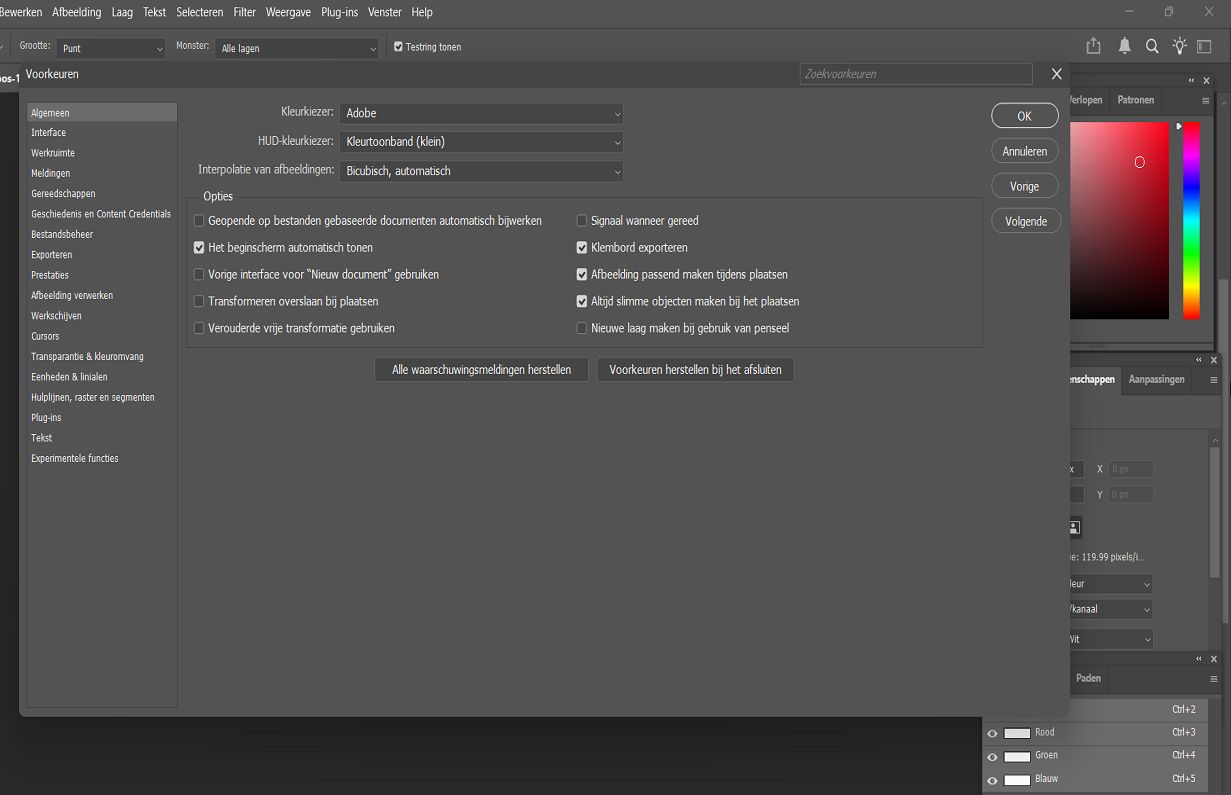The width and height of the screenshot is (1231, 795).
Task: Open the Aanpassingen panel menu icon
Action: tap(1214, 380)
